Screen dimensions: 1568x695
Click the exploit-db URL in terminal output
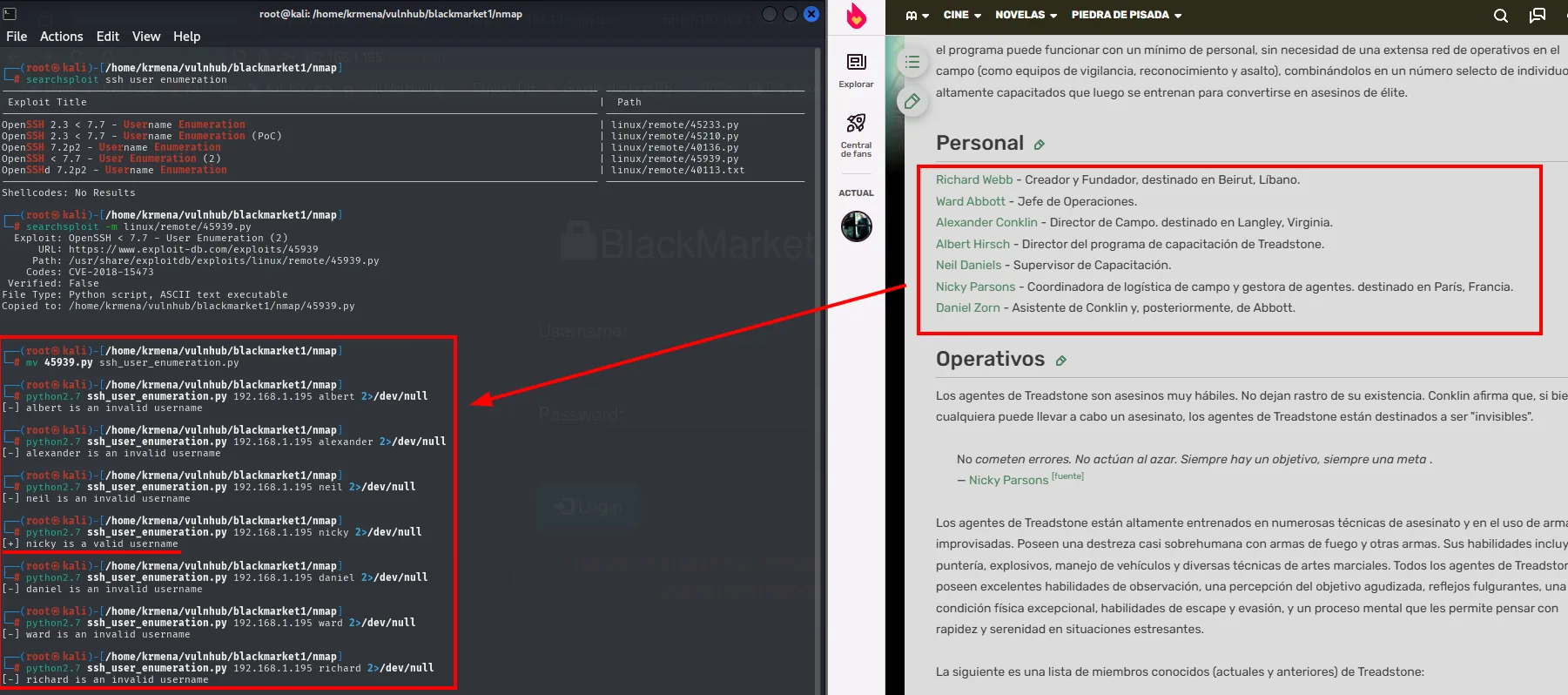coord(193,249)
